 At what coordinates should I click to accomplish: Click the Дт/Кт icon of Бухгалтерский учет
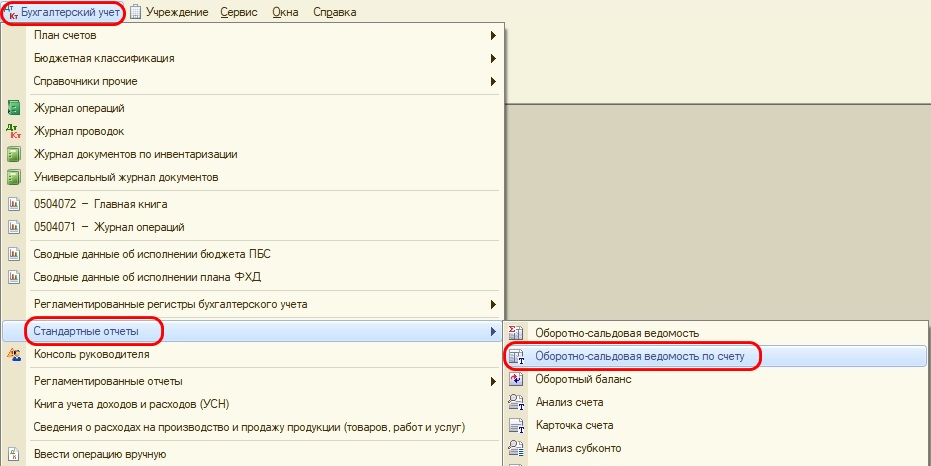tap(11, 12)
